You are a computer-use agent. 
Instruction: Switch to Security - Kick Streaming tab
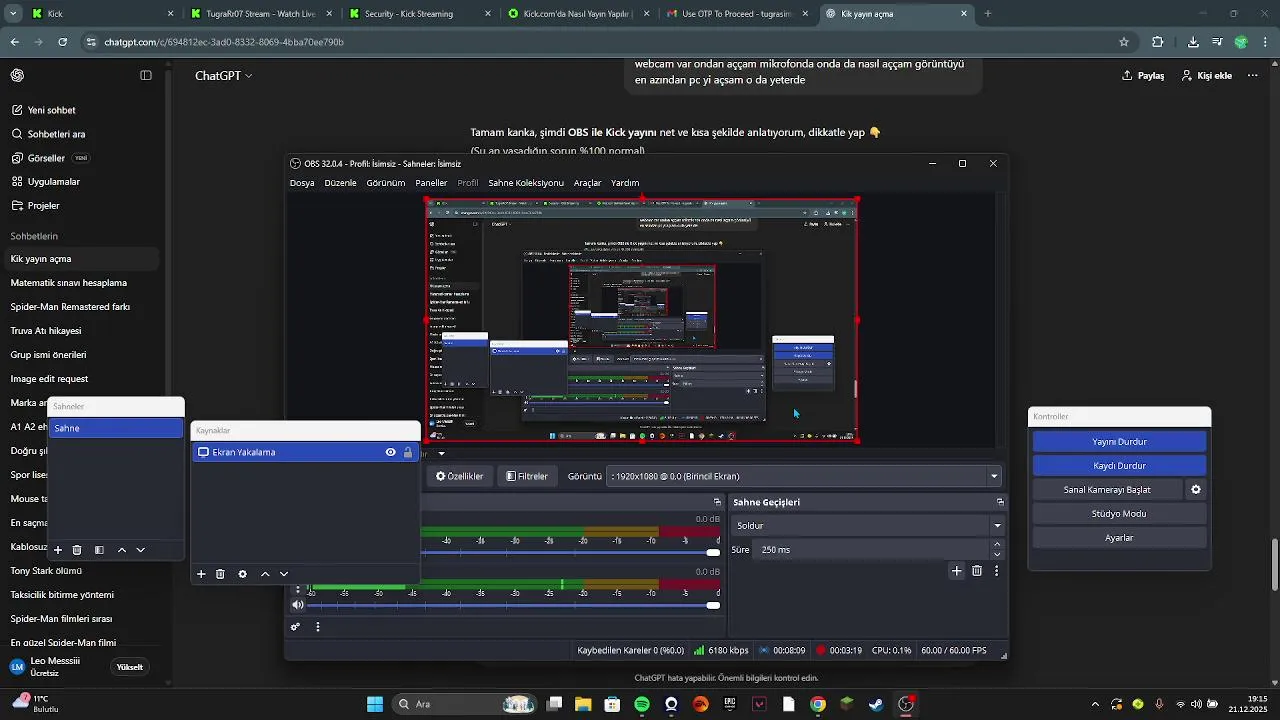(418, 14)
